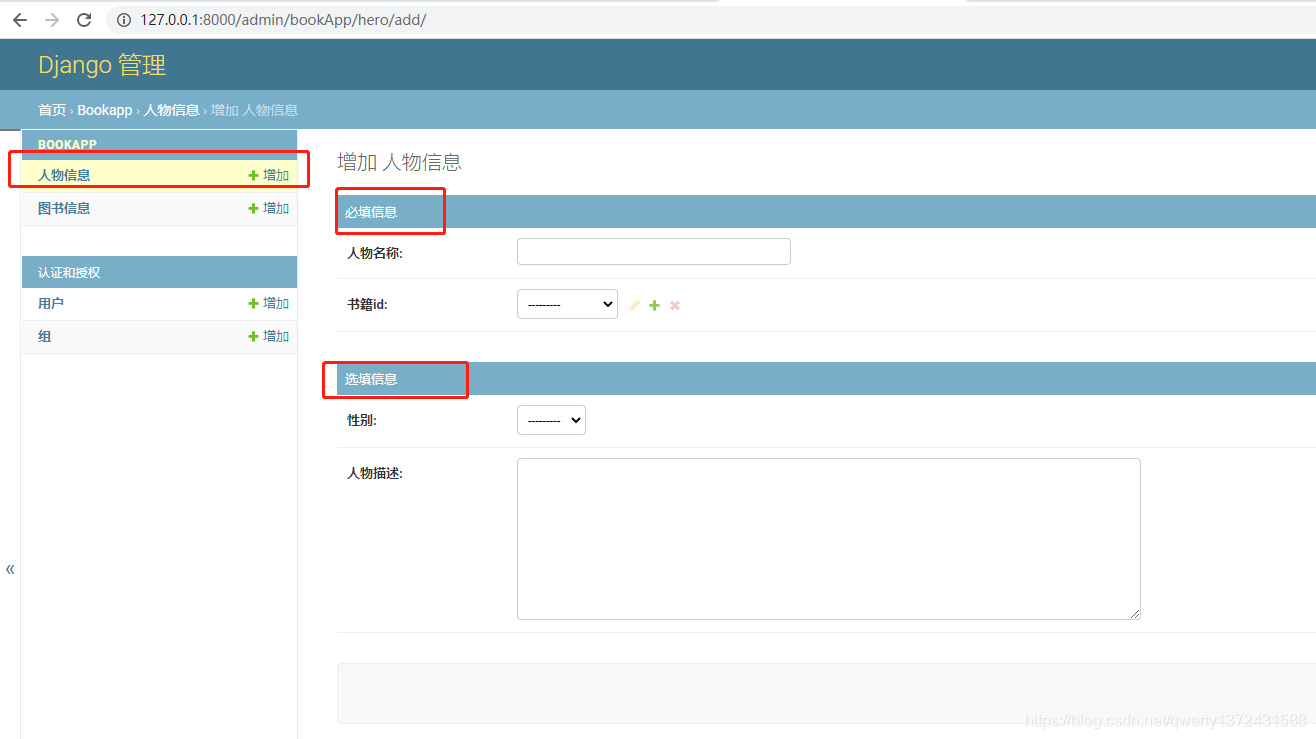Click 增加 link next to 用户
The height and width of the screenshot is (739, 1316).
coord(269,303)
